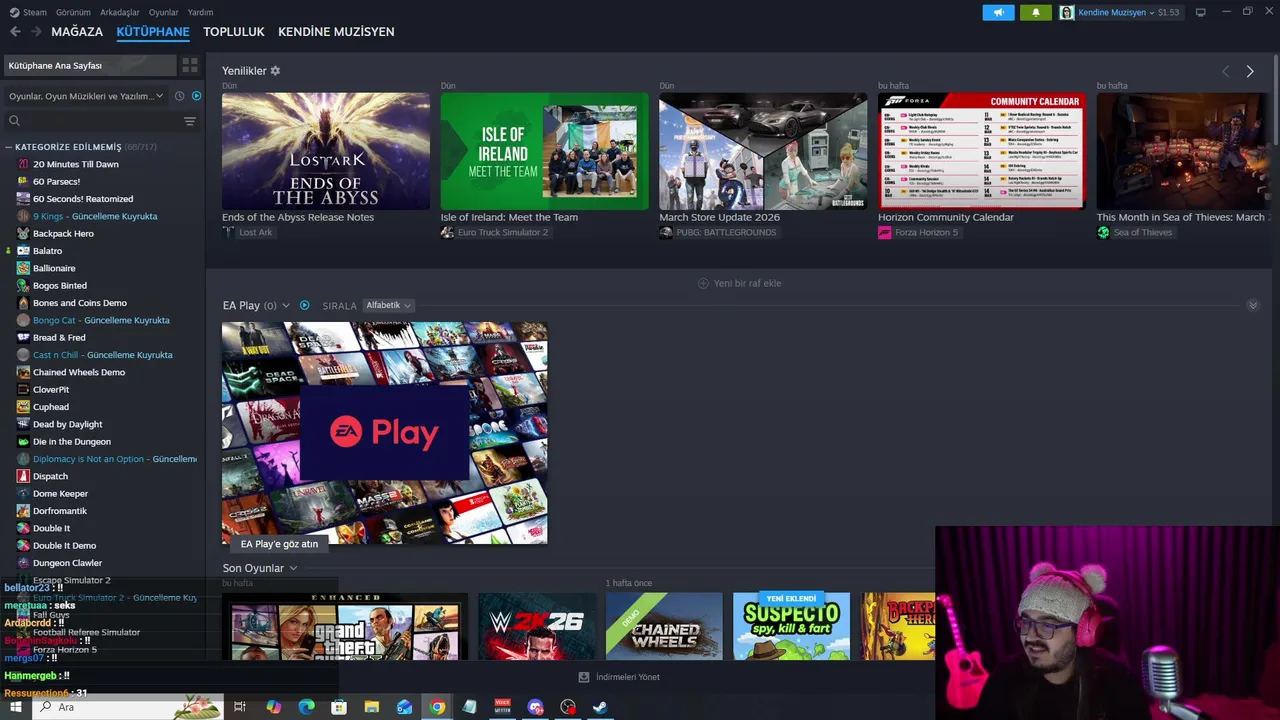This screenshot has height=720, width=1280.
Task: Click the magnifier search icon in library sidebar
Action: pyautogui.click(x=14, y=121)
